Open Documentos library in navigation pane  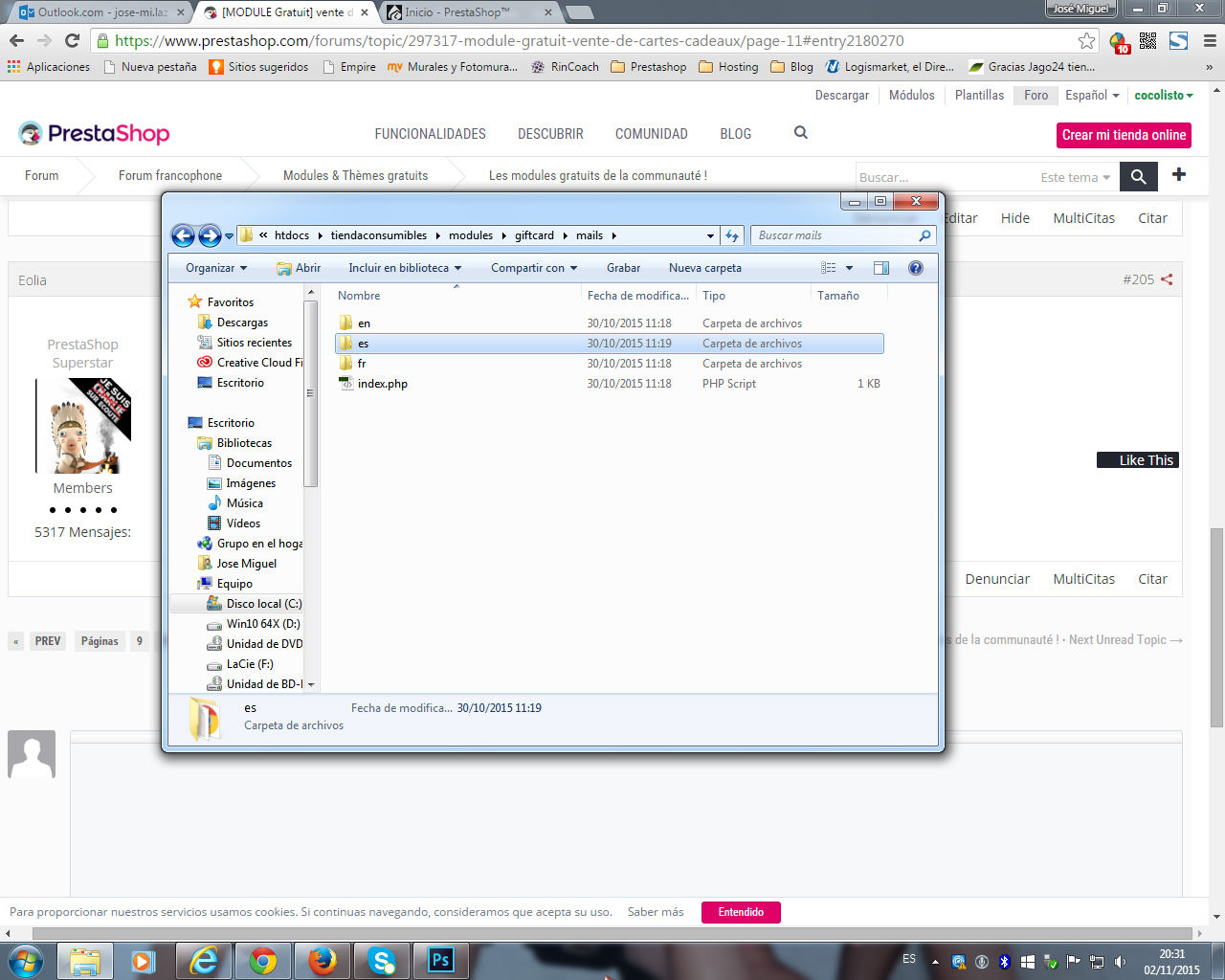coord(258,463)
